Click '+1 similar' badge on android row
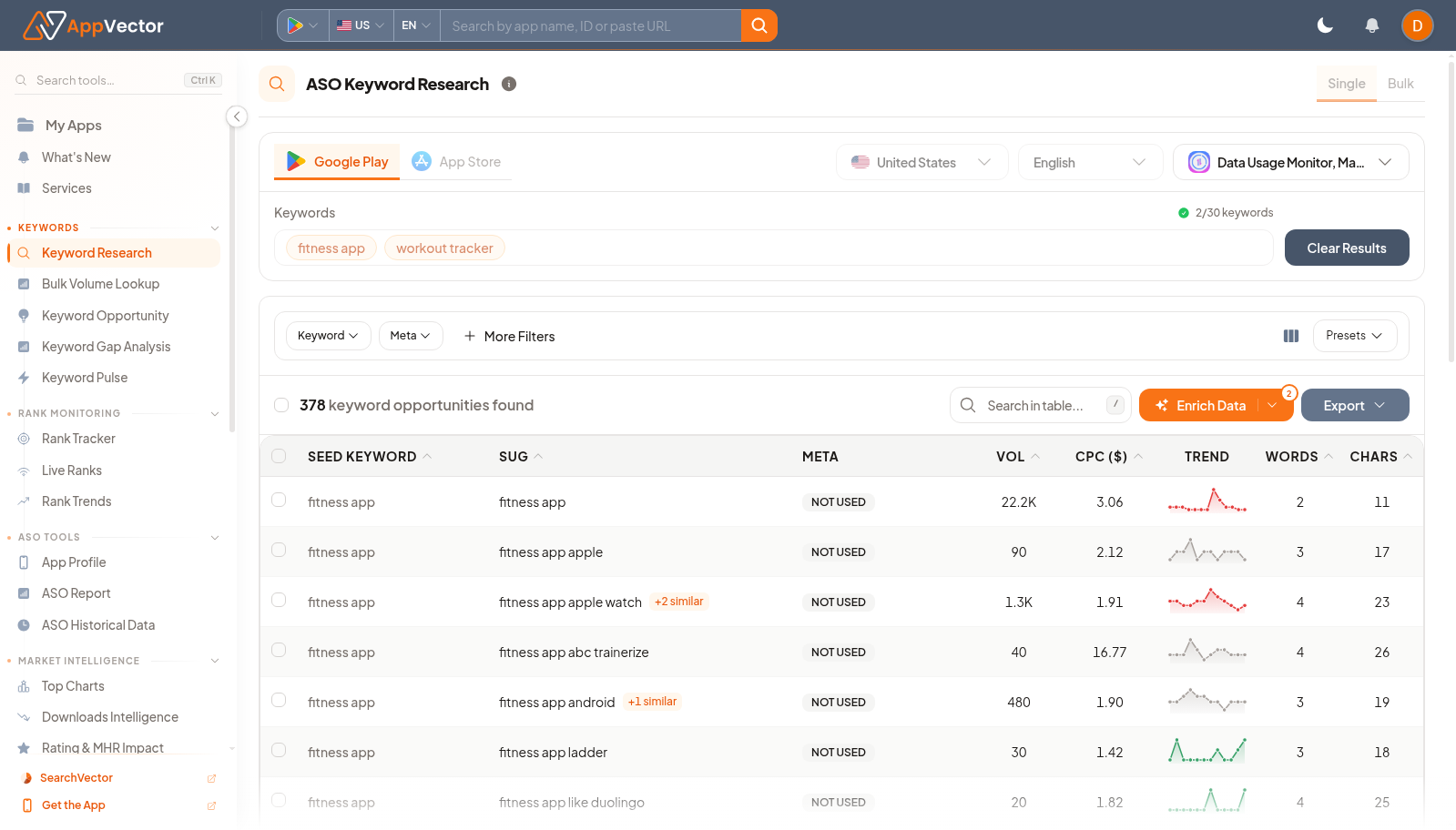The width and height of the screenshot is (1456, 830). [x=653, y=702]
